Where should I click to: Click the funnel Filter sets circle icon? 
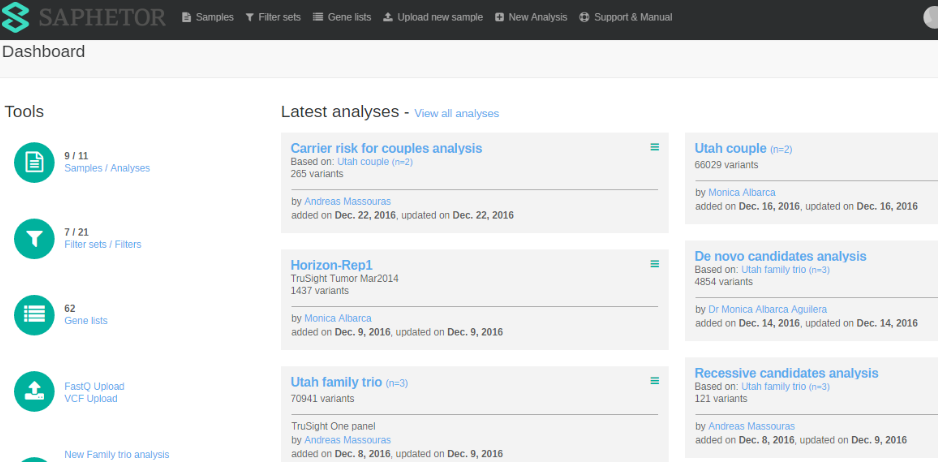[x=34, y=239]
